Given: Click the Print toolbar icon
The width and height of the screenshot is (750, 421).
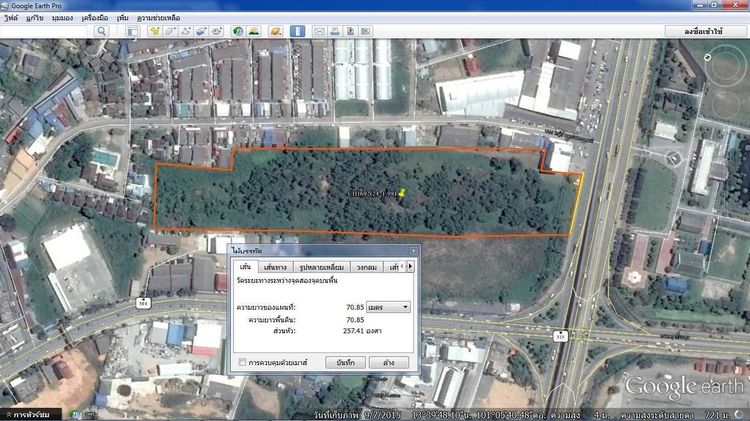Looking at the screenshot, I should click(x=335, y=32).
